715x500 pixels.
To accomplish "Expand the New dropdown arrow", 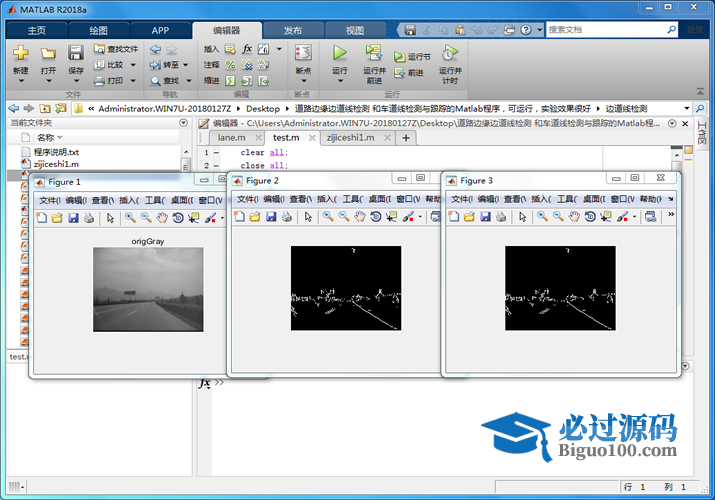I will coord(21,81).
